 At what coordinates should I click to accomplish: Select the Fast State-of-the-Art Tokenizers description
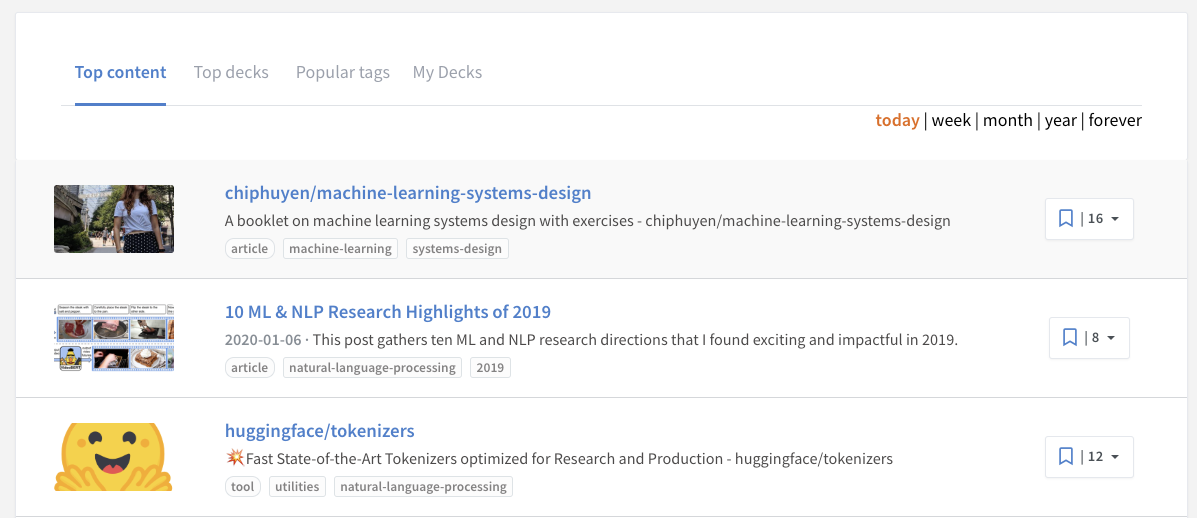click(x=560, y=459)
